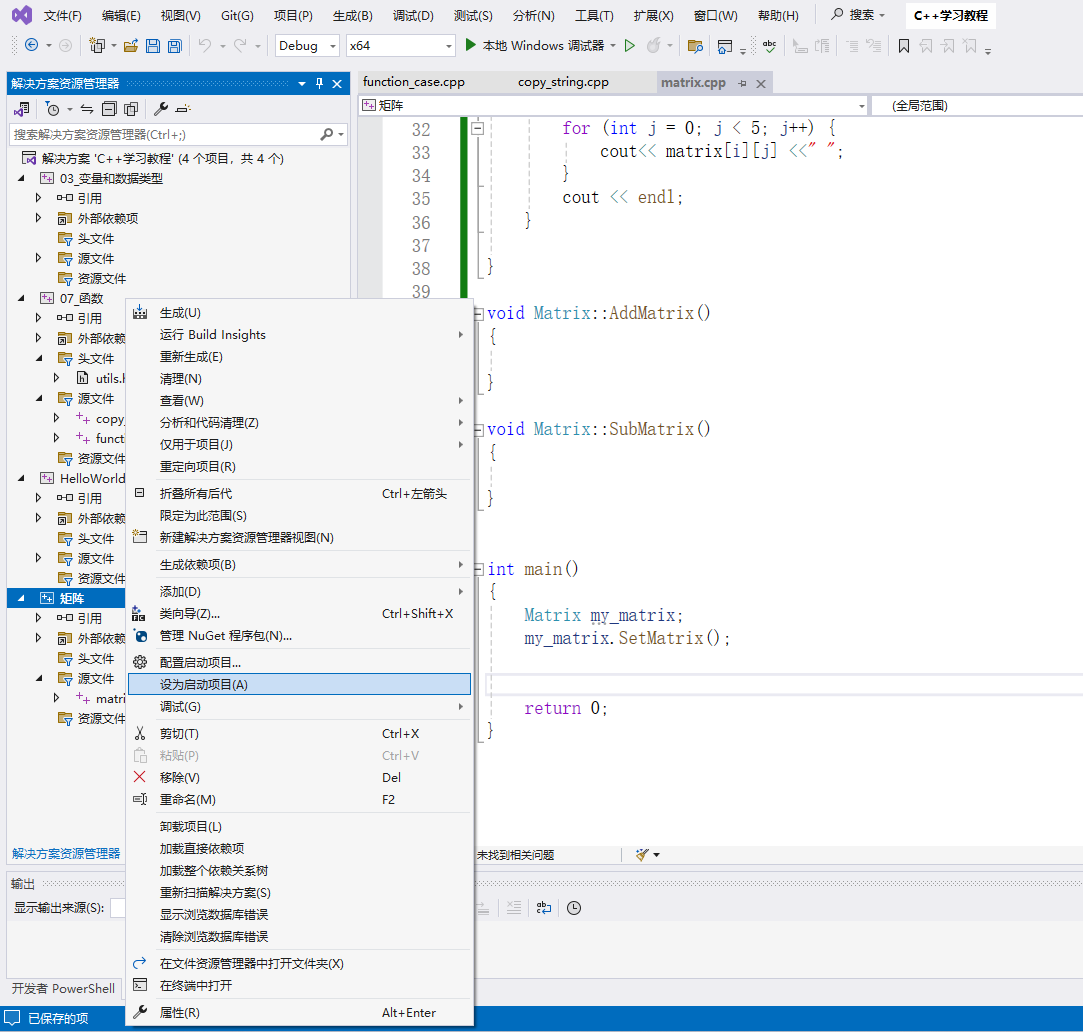Expand 源文件 under 03_变量和数据类型
This screenshot has width=1083, height=1032.
tap(39, 258)
